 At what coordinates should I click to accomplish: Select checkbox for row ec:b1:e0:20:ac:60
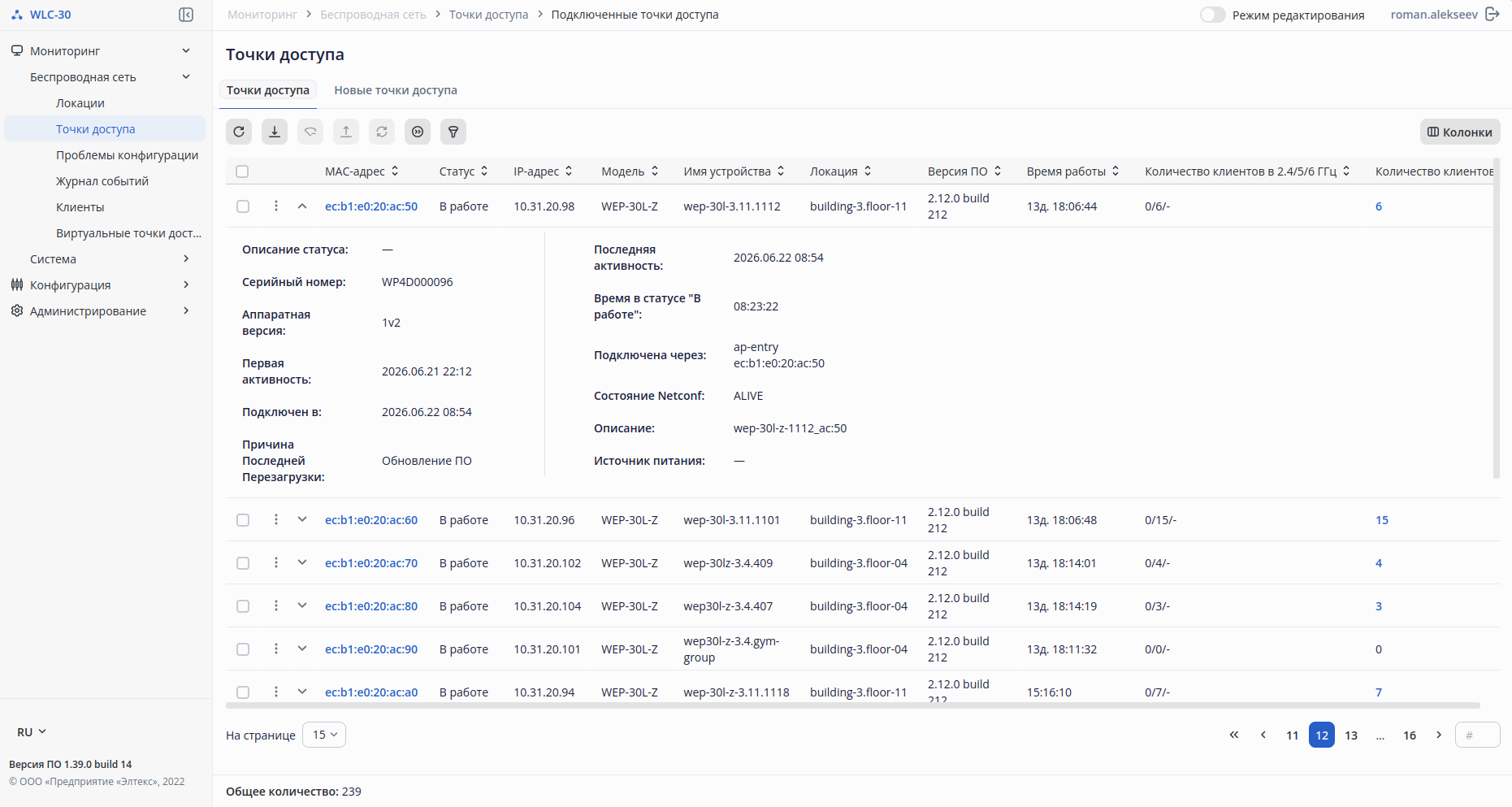[x=243, y=520]
